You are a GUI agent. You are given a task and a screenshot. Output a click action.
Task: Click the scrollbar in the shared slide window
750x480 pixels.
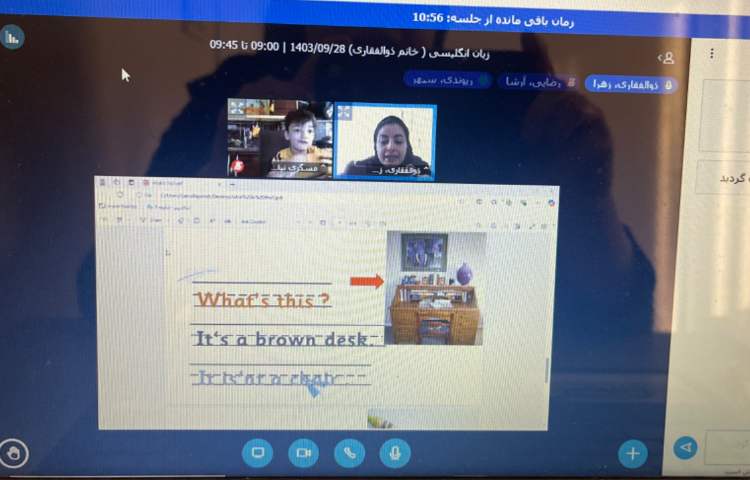point(547,370)
